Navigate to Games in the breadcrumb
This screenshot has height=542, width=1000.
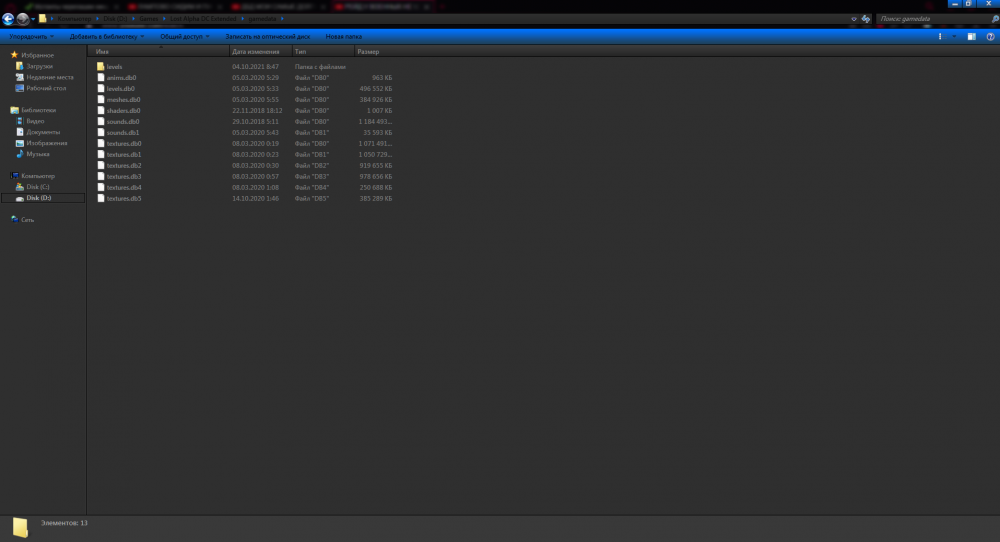point(149,18)
